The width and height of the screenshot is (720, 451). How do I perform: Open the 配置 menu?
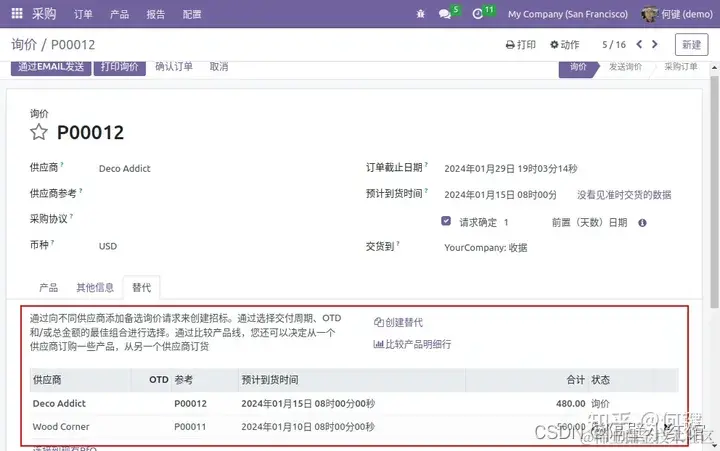(x=192, y=14)
